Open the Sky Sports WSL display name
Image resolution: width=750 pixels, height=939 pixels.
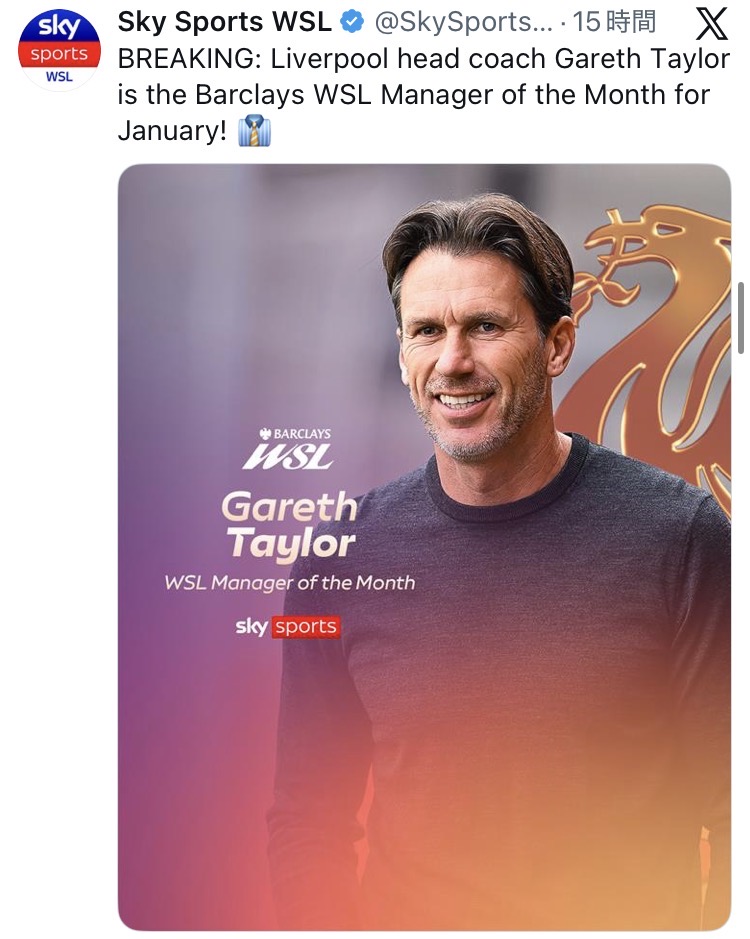(225, 22)
